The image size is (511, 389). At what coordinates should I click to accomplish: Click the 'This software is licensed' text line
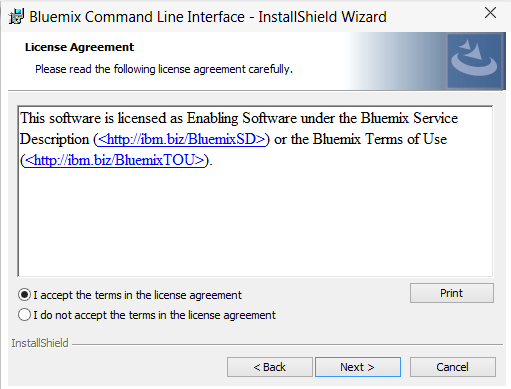(x=239, y=119)
